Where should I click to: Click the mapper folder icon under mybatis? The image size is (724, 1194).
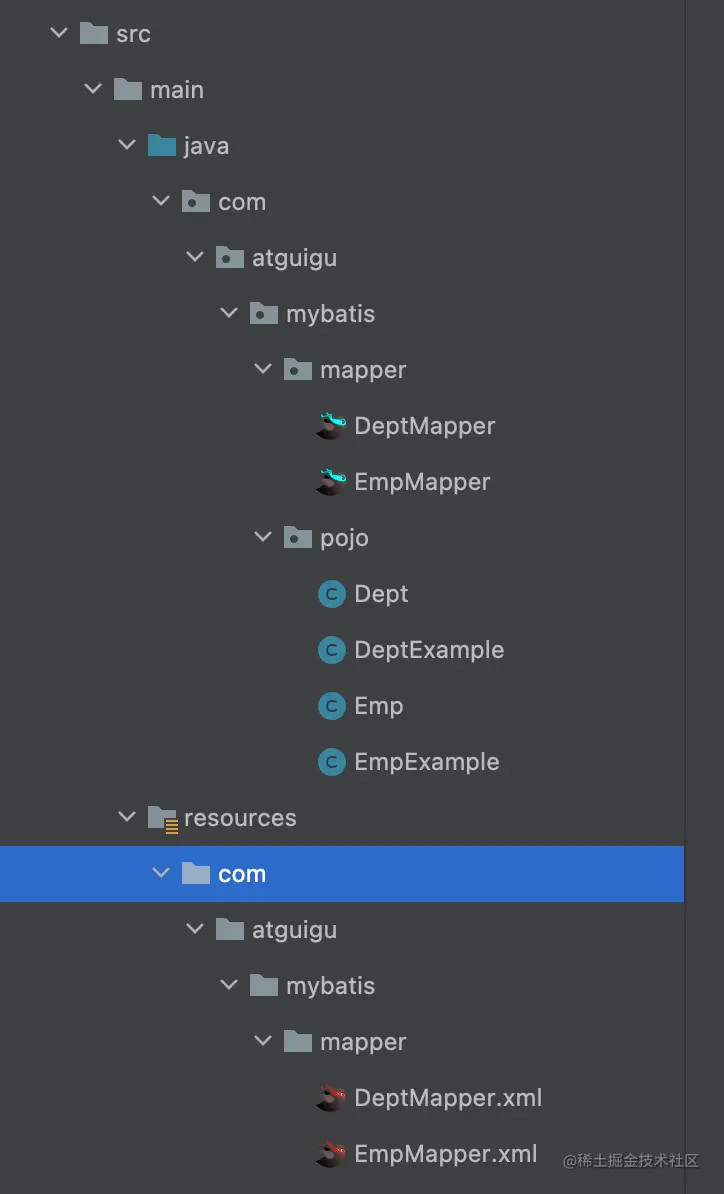click(297, 370)
